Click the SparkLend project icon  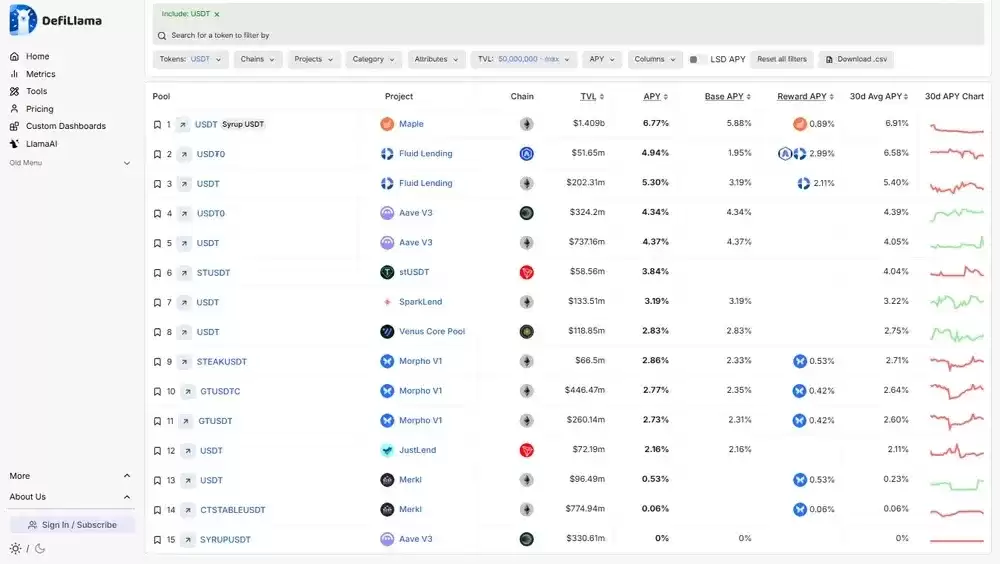click(387, 302)
